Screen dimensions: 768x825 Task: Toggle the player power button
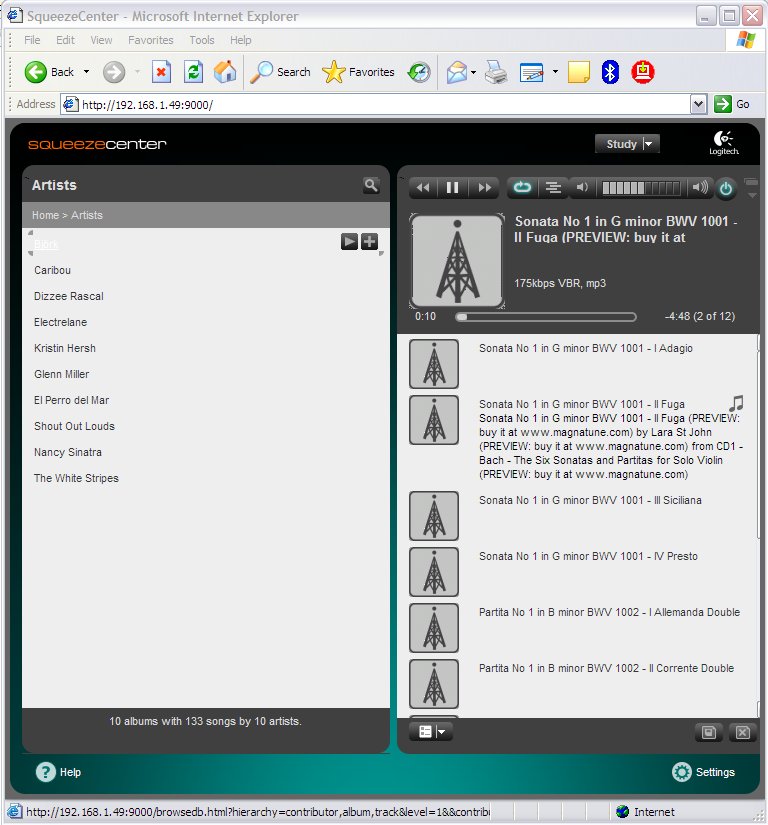point(726,188)
